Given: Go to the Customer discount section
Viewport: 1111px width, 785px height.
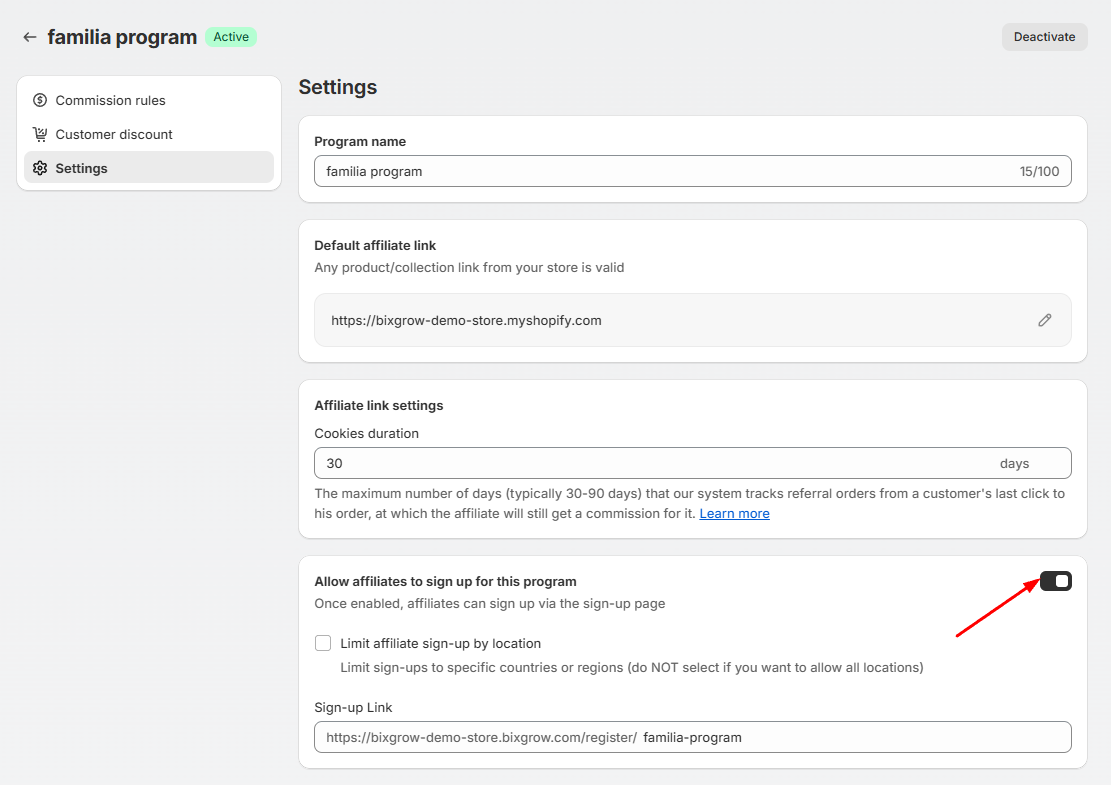Looking at the screenshot, I should (114, 134).
